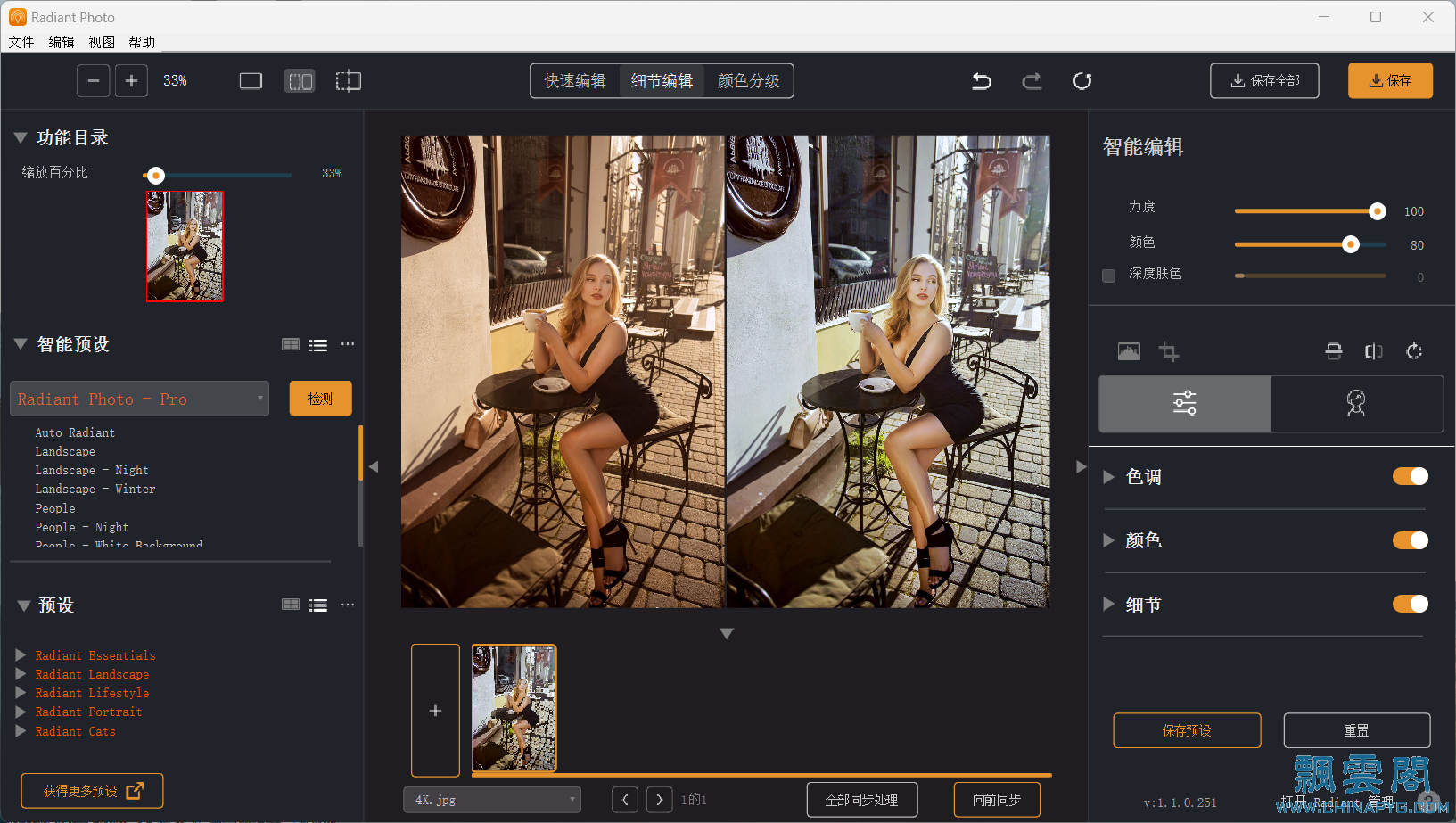Expand the 细节 adjustment group
Viewport: 1456px width, 823px height.
tap(1109, 604)
